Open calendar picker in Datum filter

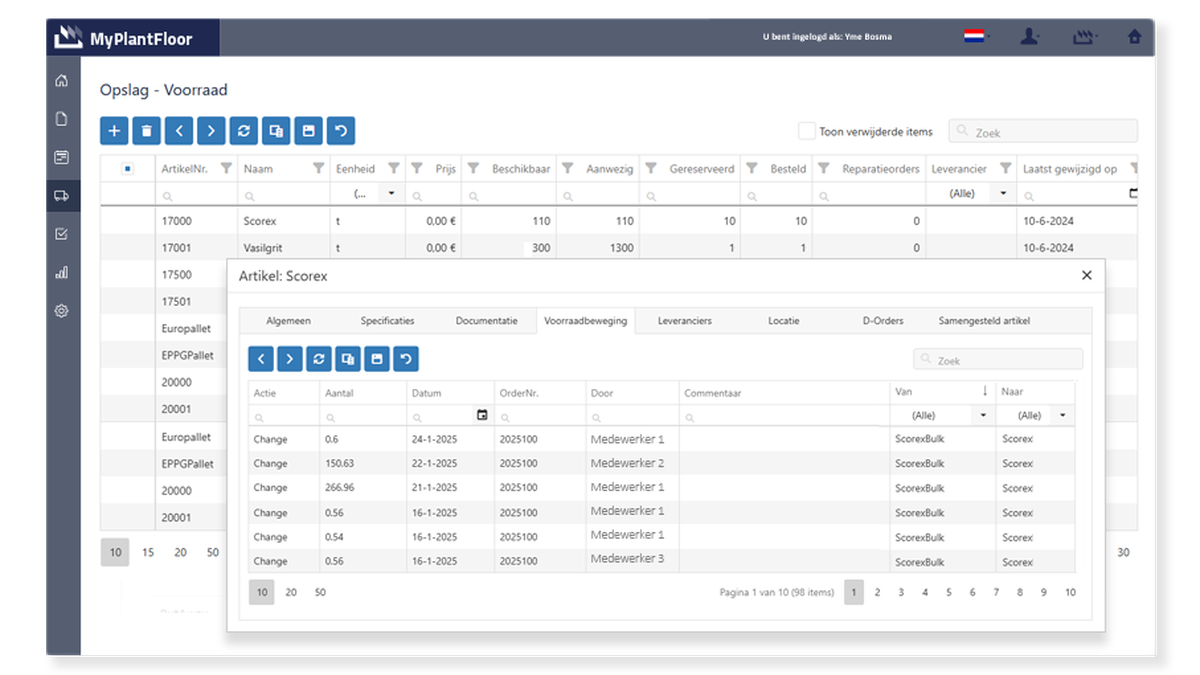coord(482,415)
